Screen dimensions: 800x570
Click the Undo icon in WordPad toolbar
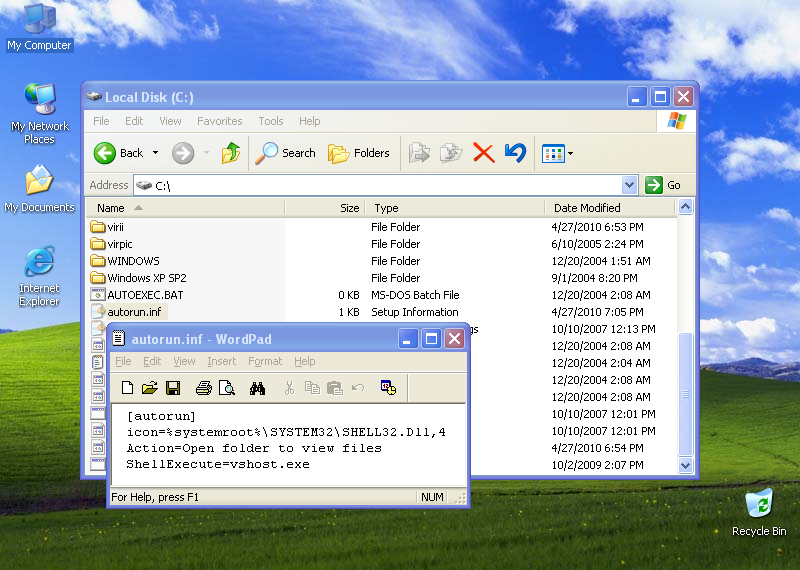point(358,388)
